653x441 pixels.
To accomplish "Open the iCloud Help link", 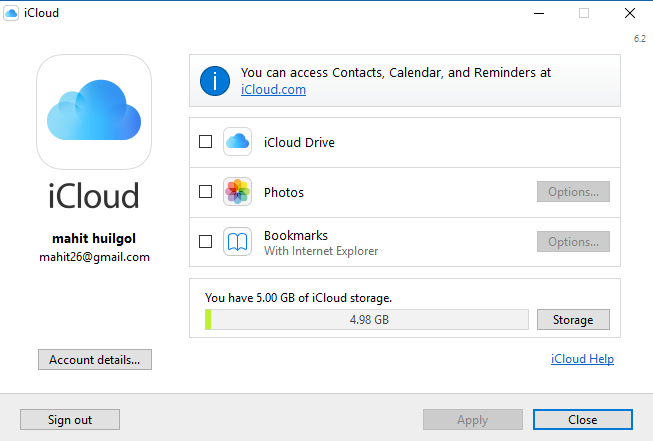I will [582, 359].
